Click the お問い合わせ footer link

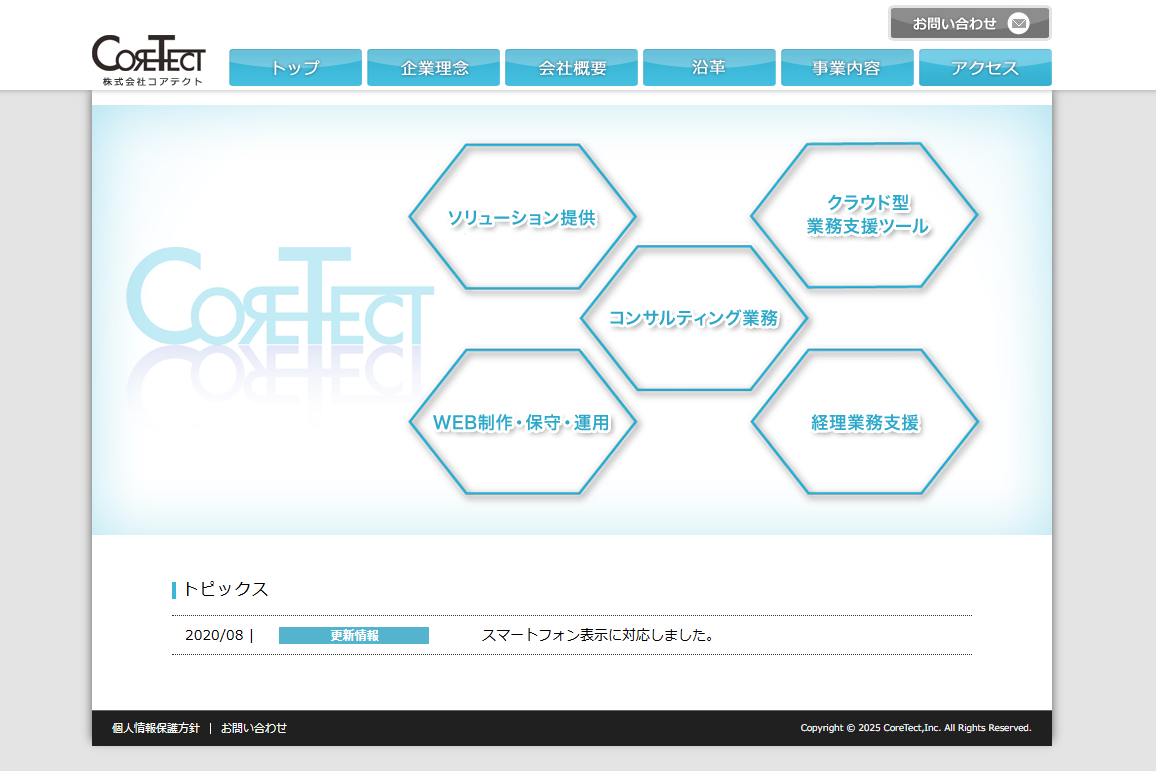[x=252, y=728]
